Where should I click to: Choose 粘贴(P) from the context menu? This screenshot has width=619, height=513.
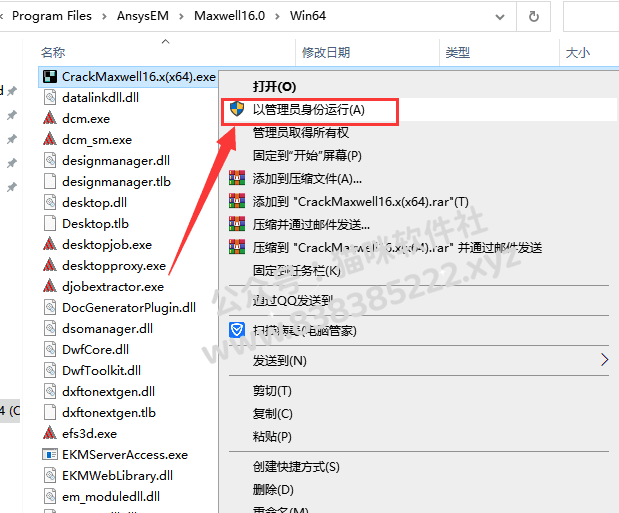(x=272, y=436)
